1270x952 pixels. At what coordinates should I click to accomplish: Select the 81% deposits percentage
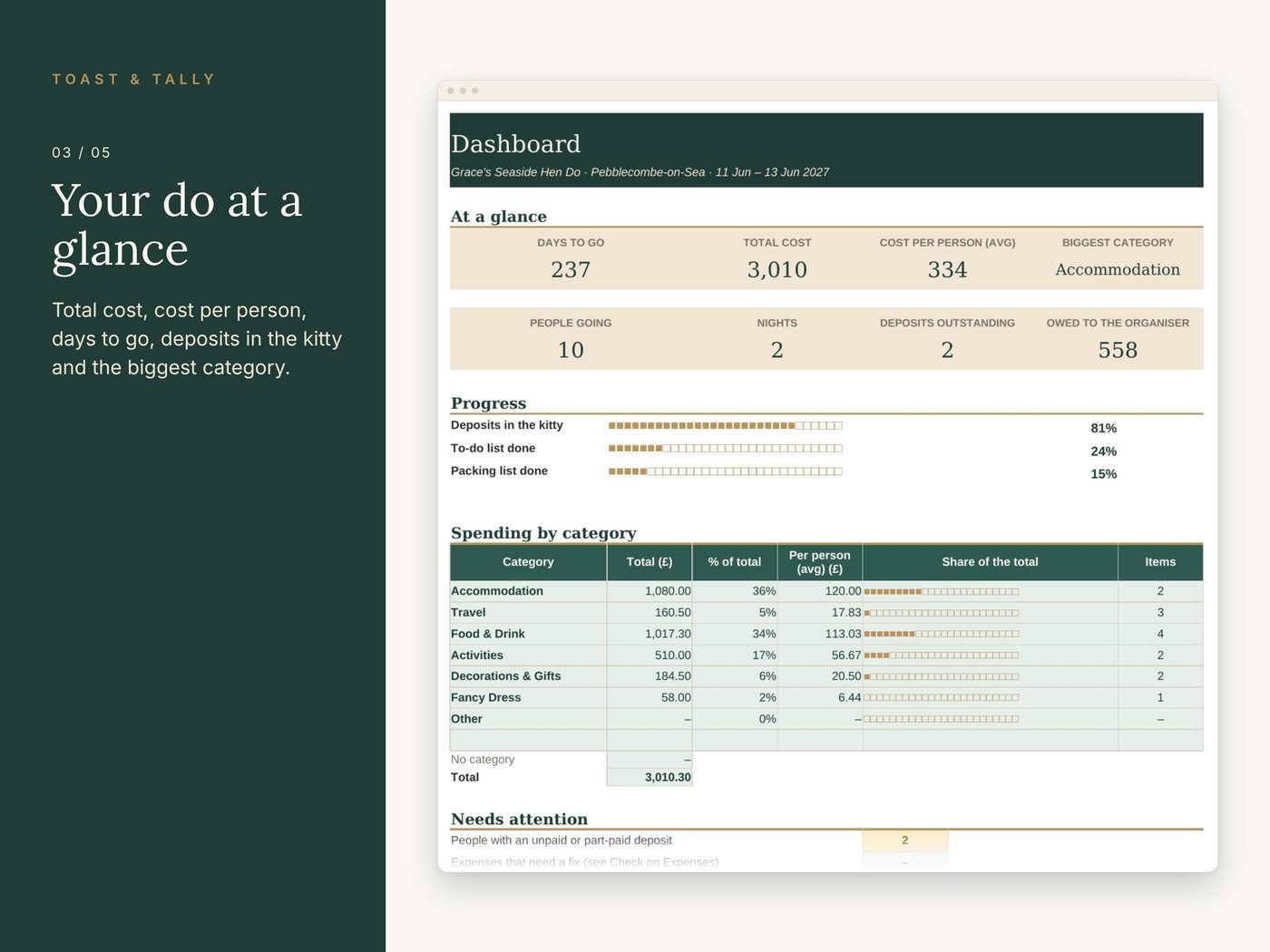1103,428
